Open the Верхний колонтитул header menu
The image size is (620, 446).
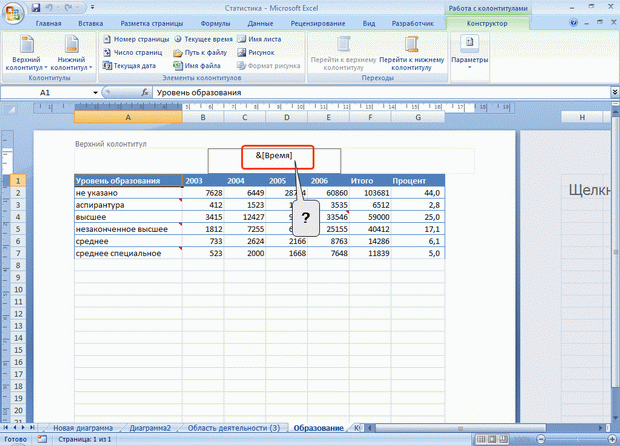[26, 53]
